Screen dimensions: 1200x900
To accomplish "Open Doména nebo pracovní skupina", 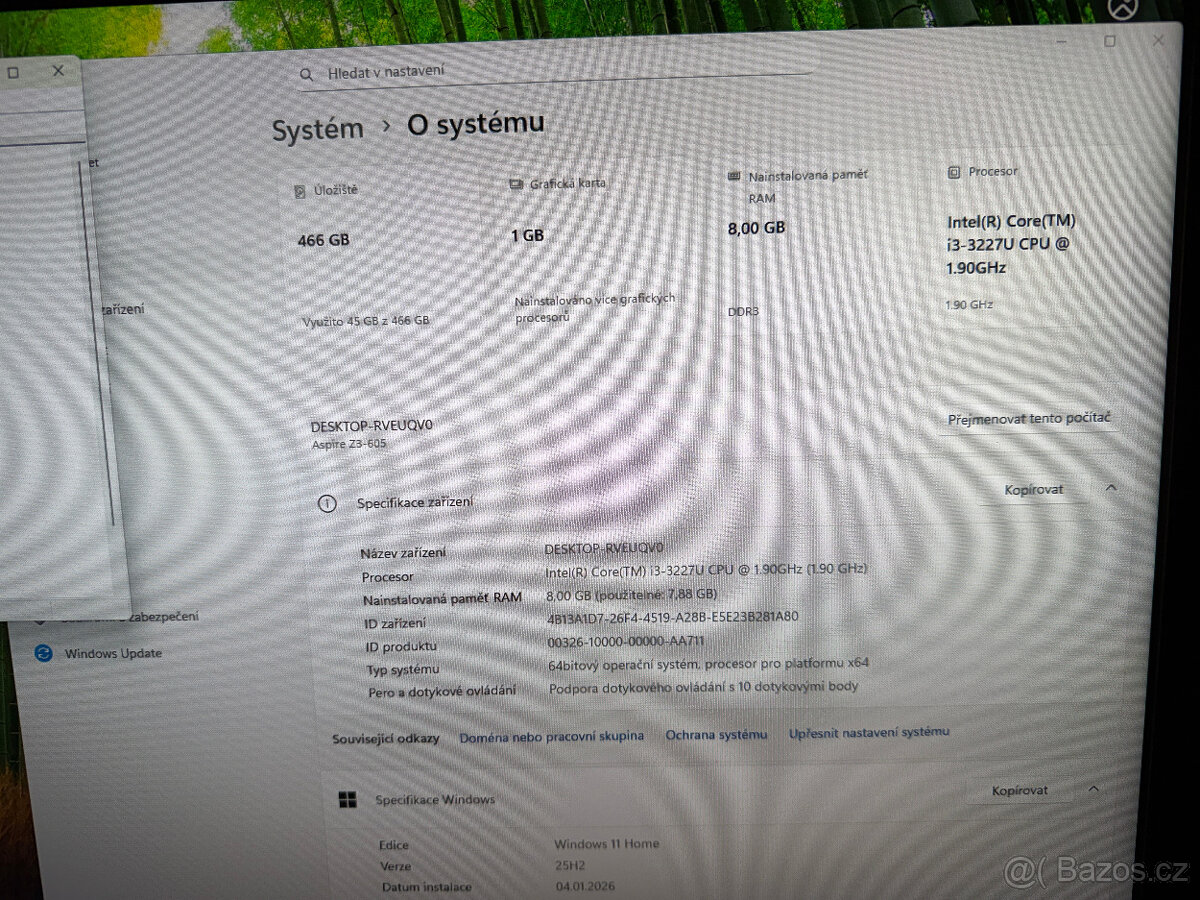I will click(x=551, y=736).
